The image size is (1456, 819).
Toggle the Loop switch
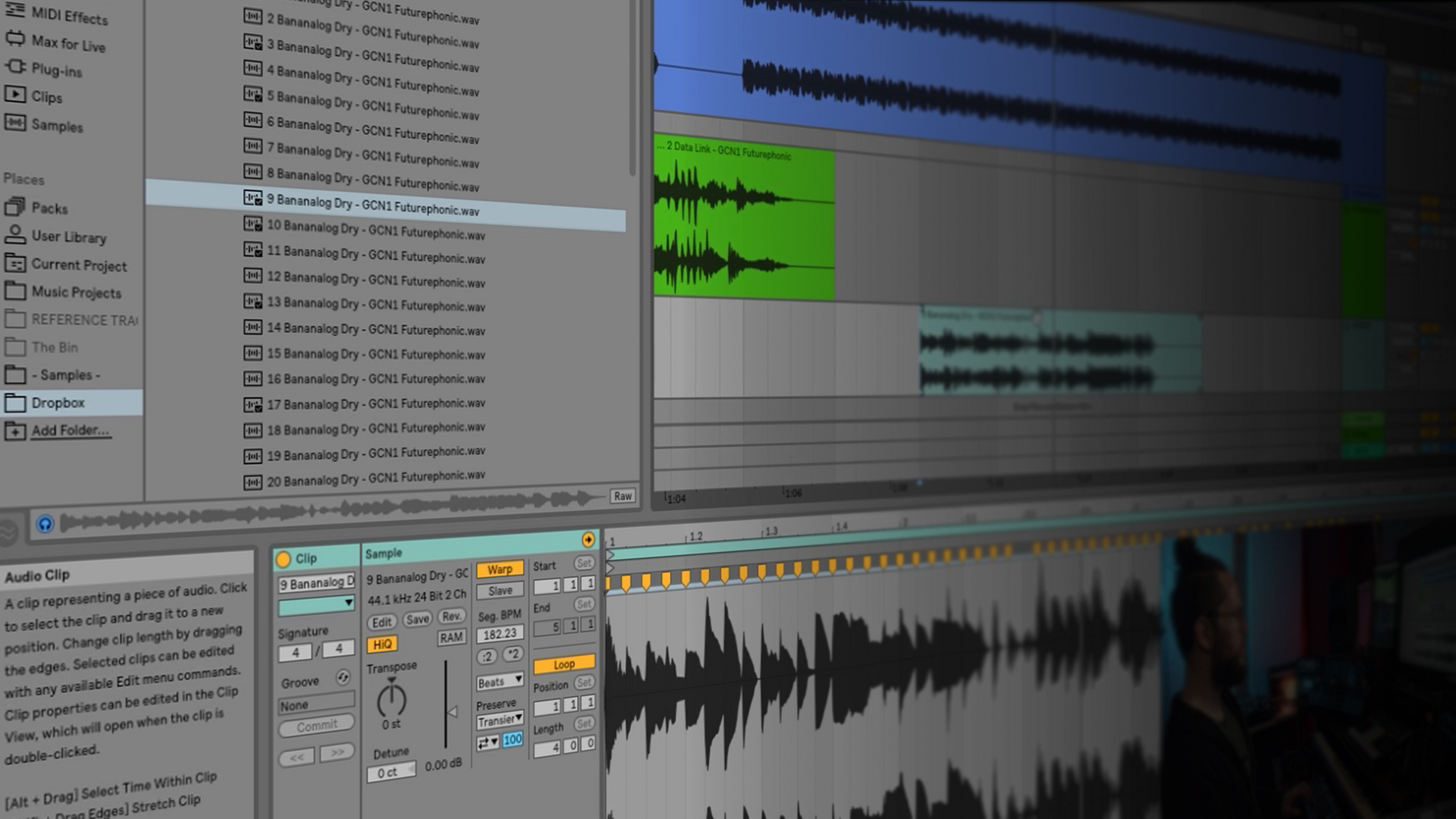(x=563, y=664)
